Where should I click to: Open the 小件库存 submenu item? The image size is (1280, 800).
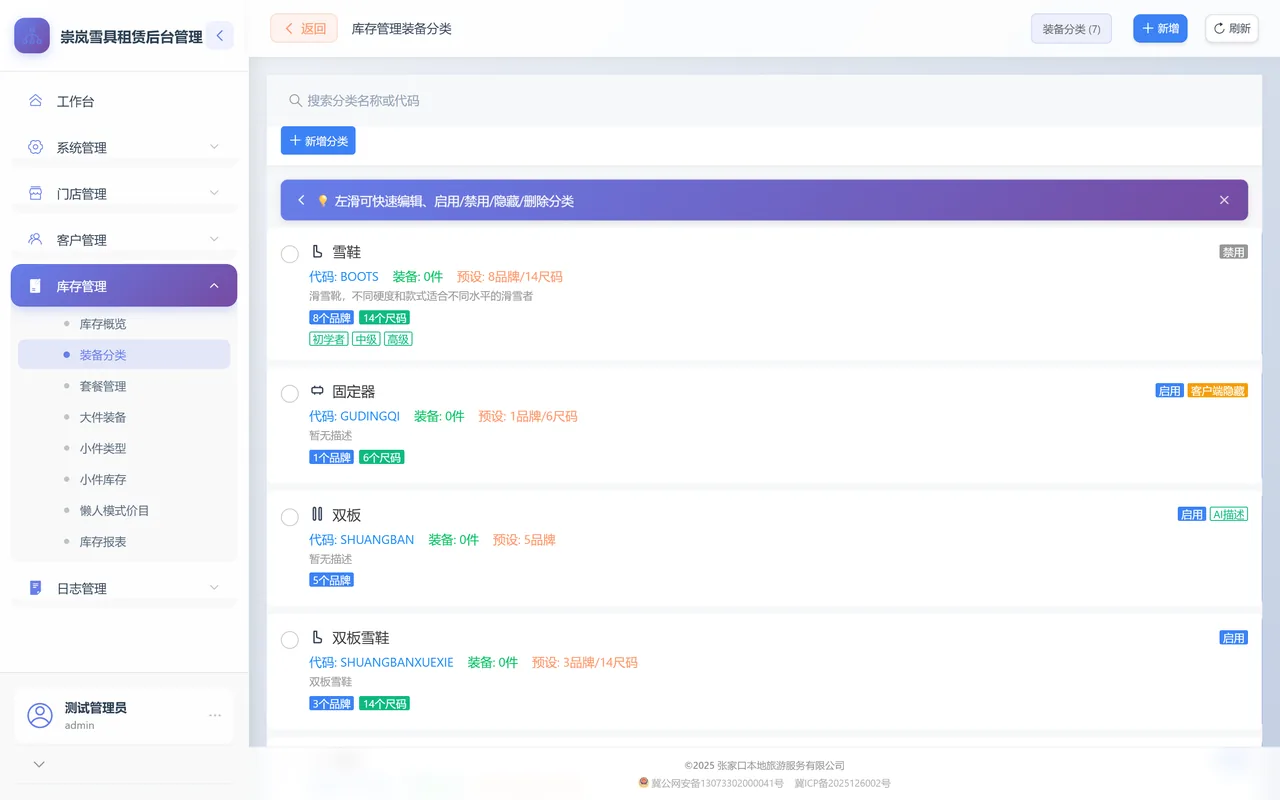[124, 479]
